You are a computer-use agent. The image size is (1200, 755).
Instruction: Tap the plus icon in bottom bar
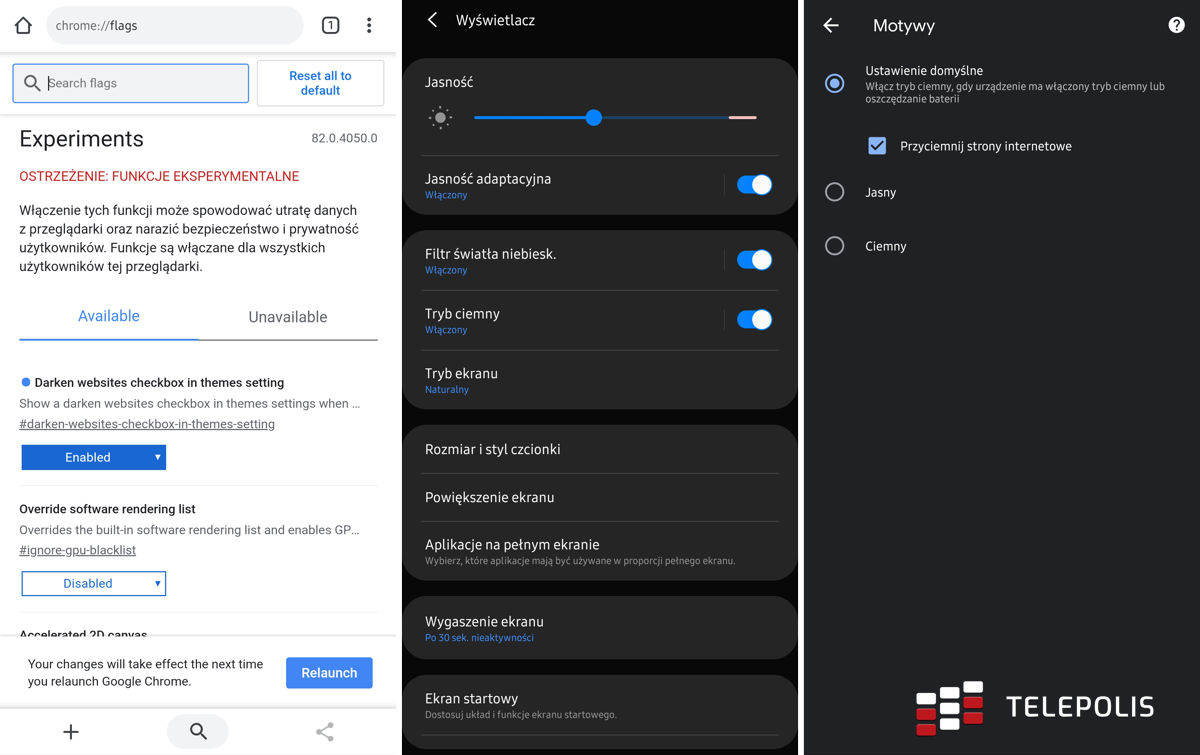71,732
